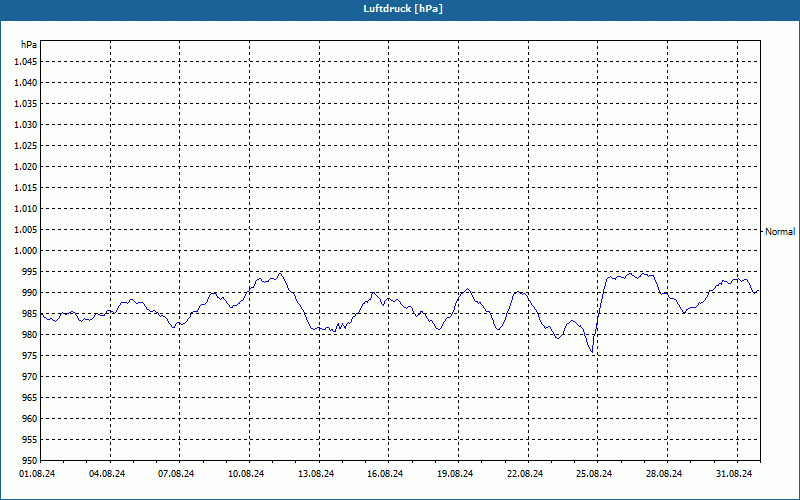Click the 1.000 y-axis value
Image resolution: width=800 pixels, height=500 pixels.
click(x=26, y=251)
